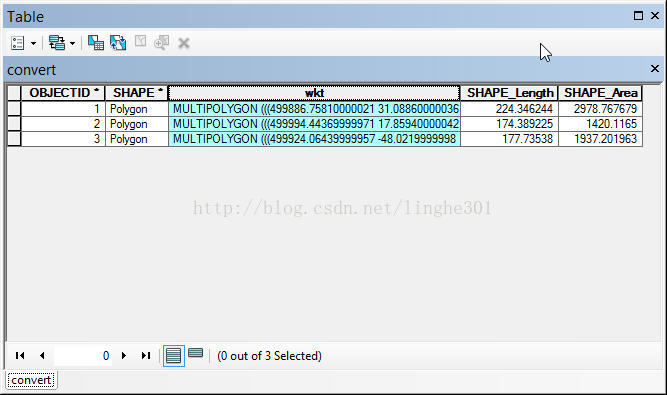Viewport: 667px width, 395px height.
Task: Select row 3 using its row selector
Action: point(14,139)
